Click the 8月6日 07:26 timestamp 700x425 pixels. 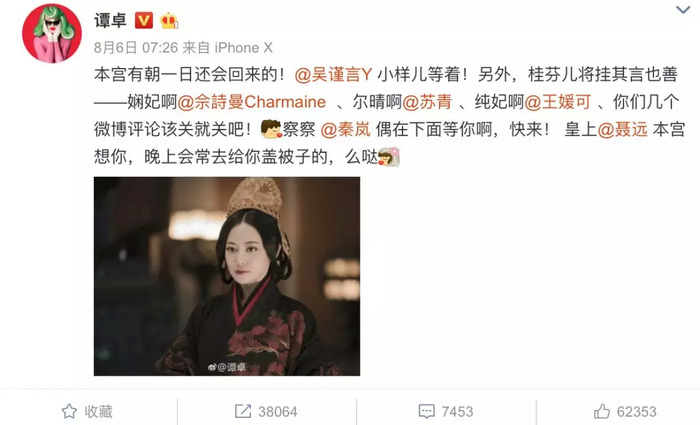136,48
